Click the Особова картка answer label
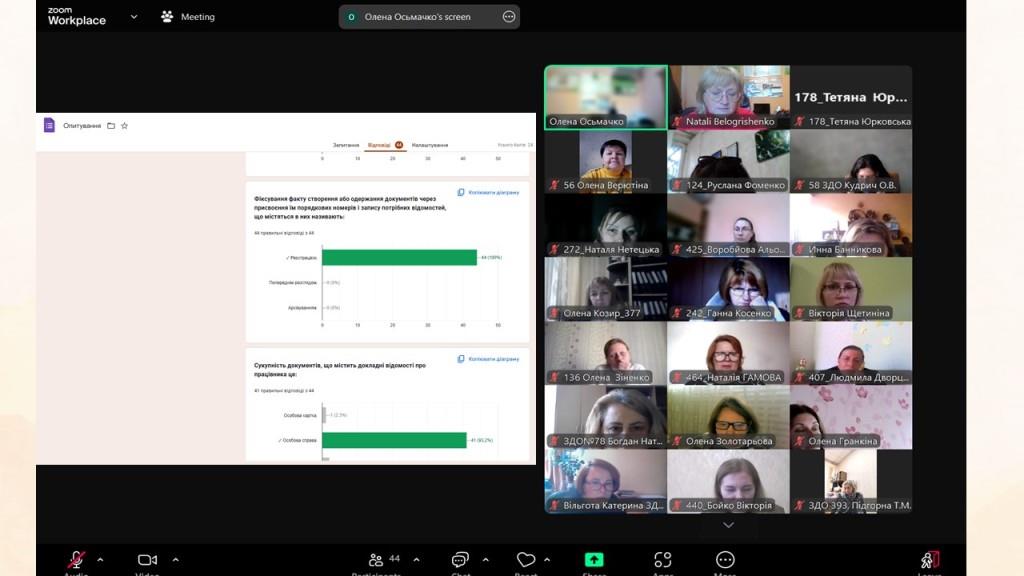This screenshot has height=576, width=1024. click(300, 415)
